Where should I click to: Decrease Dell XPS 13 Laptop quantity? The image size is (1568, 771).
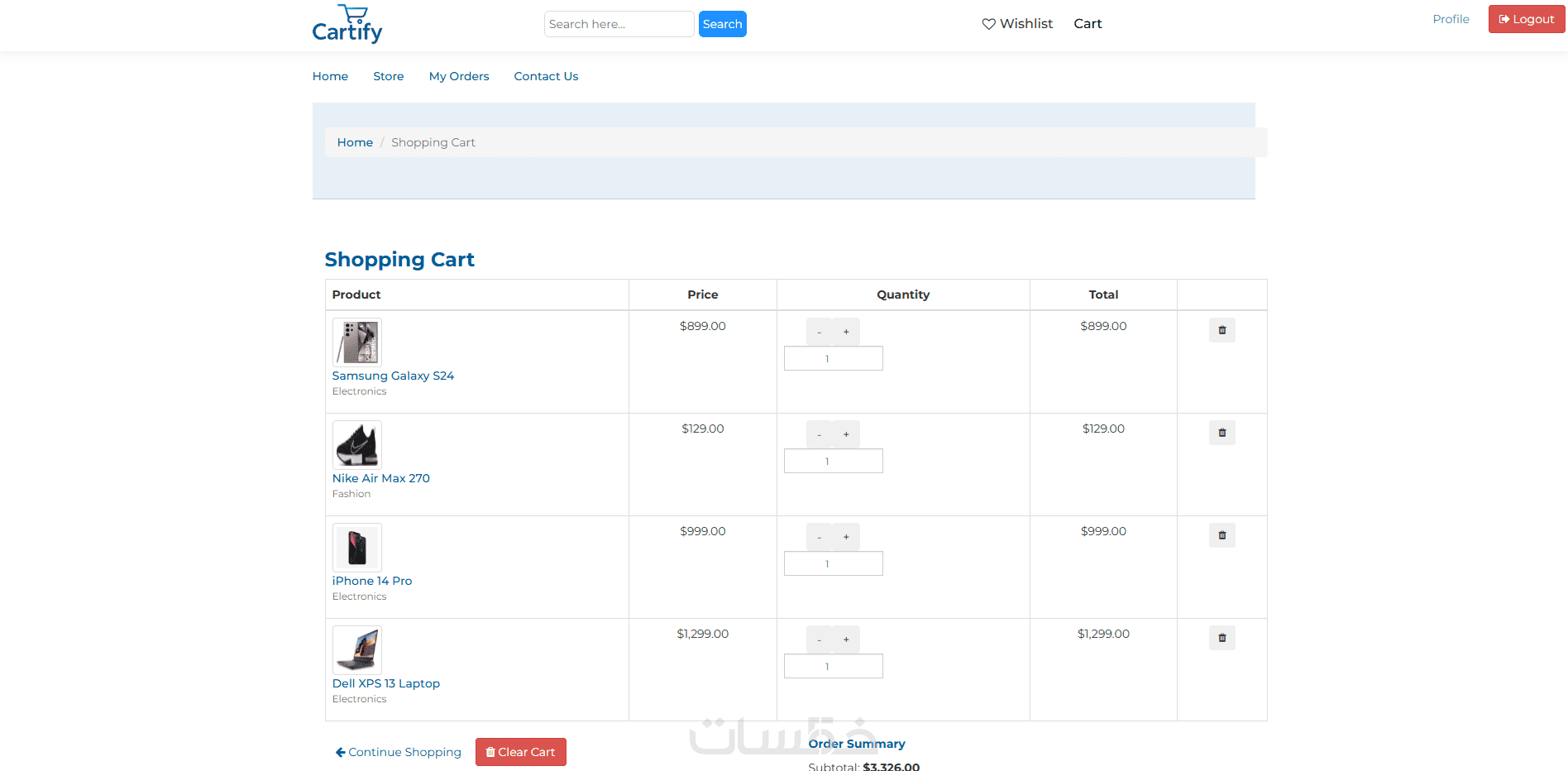tap(820, 639)
